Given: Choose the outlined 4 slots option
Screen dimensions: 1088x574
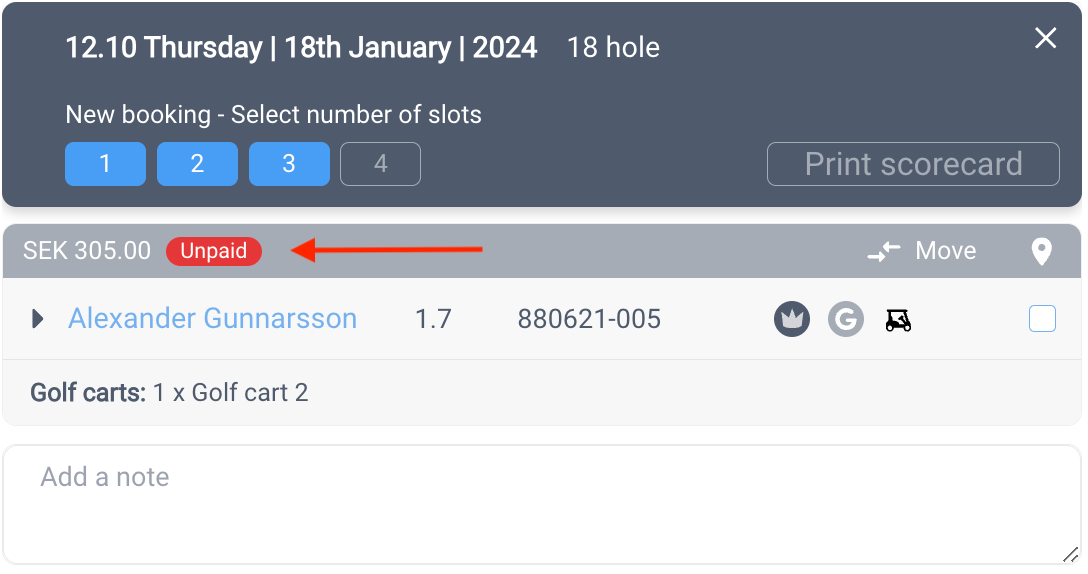Looking at the screenshot, I should (x=380, y=164).
